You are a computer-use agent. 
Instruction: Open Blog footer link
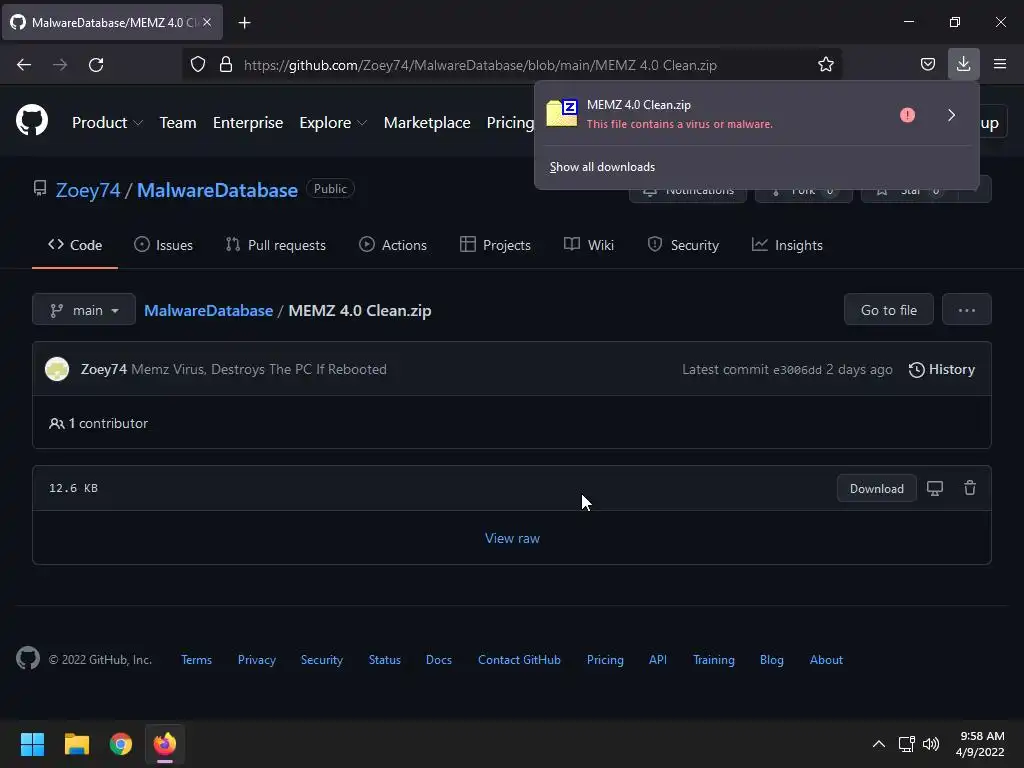(771, 660)
